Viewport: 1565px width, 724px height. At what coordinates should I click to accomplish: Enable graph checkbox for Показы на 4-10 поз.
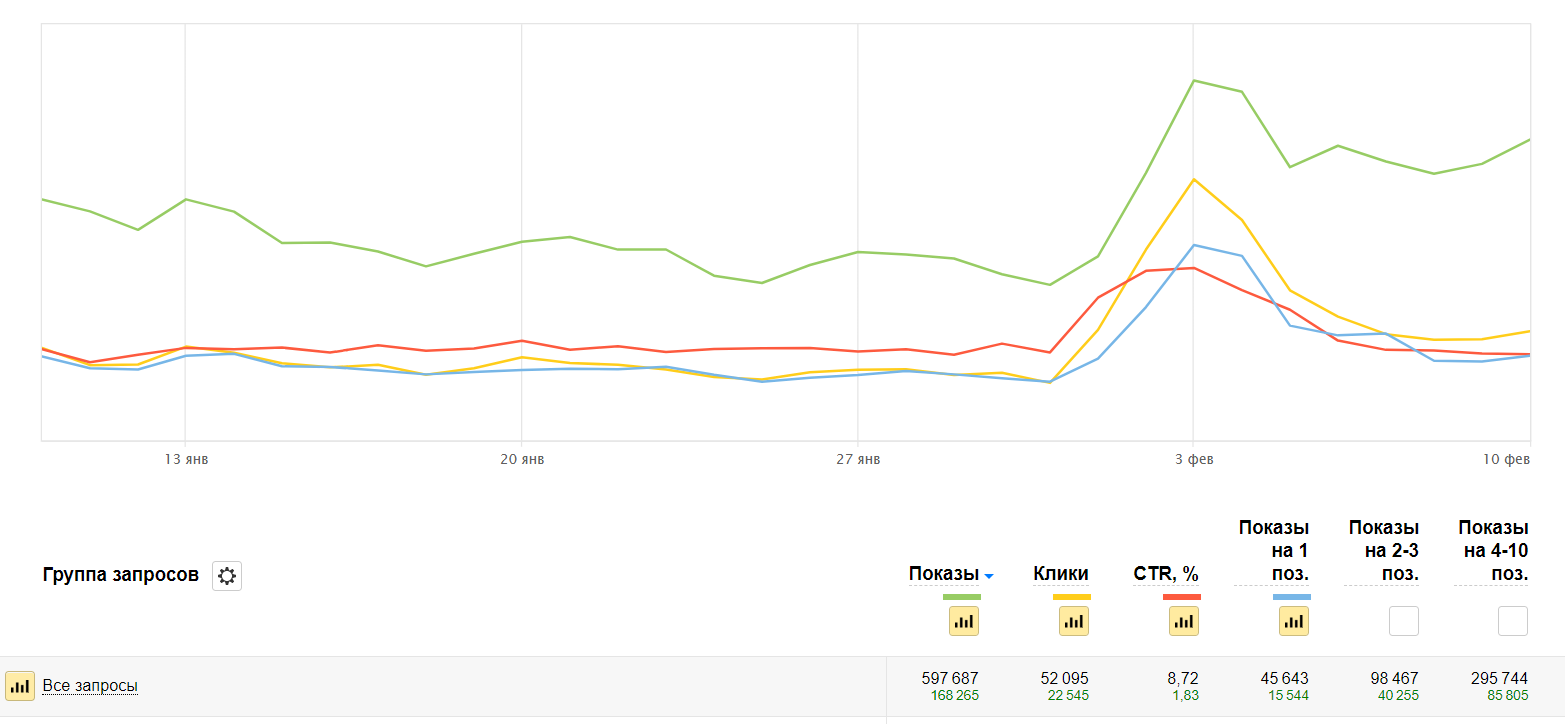coord(1513,621)
